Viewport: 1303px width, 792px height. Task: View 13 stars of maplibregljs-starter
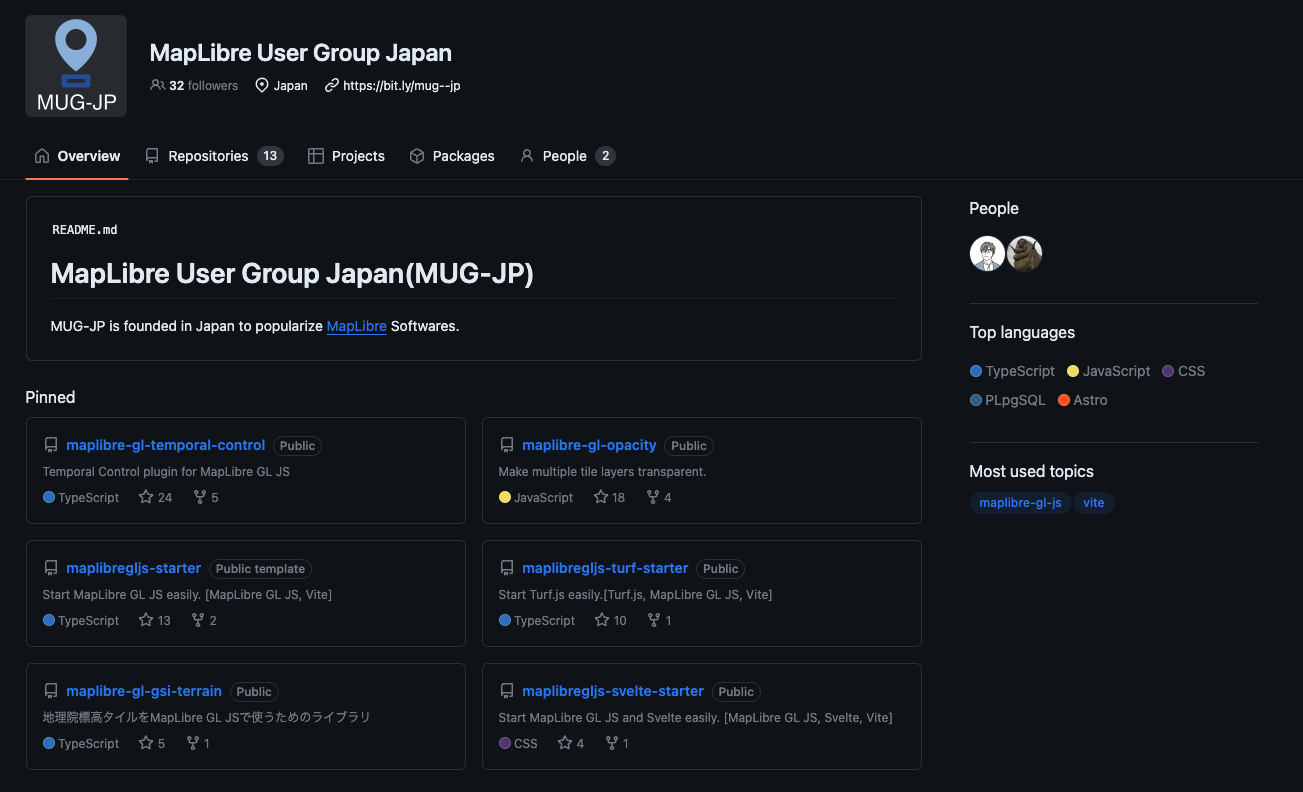[155, 620]
